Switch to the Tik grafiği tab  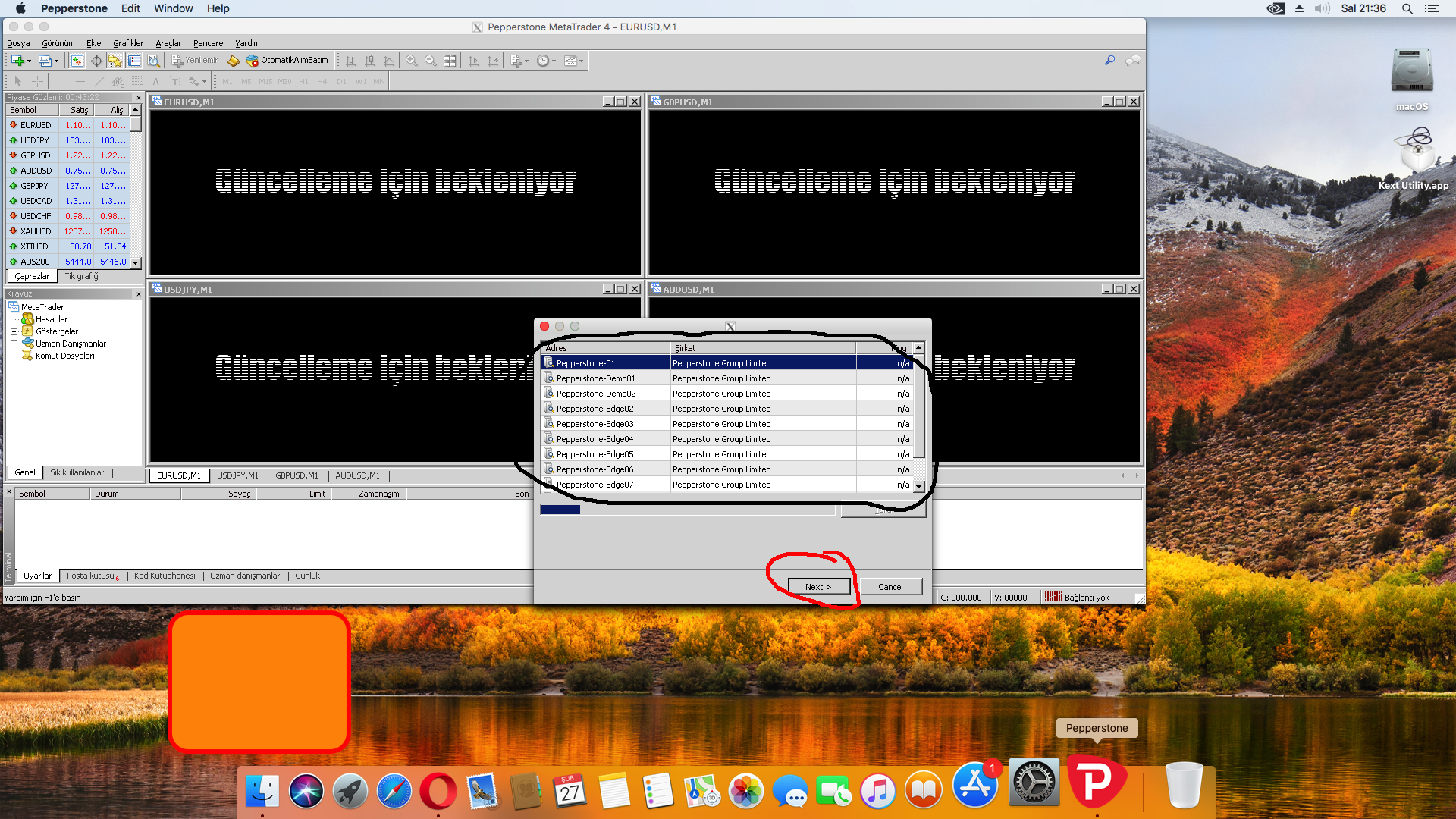click(x=82, y=276)
